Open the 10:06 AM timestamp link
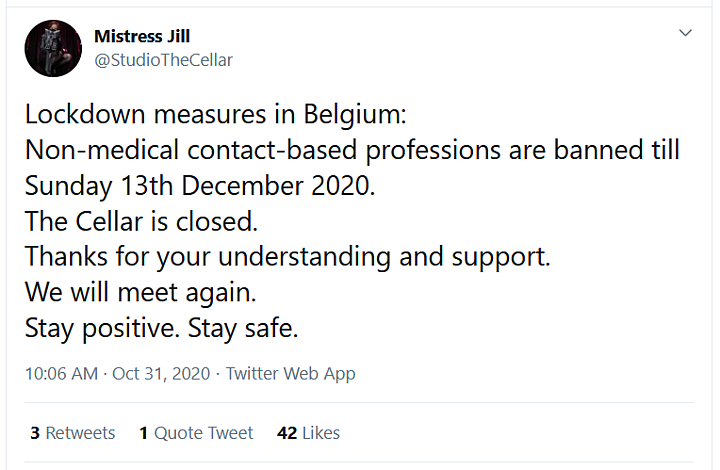720x470 pixels. coord(62,374)
